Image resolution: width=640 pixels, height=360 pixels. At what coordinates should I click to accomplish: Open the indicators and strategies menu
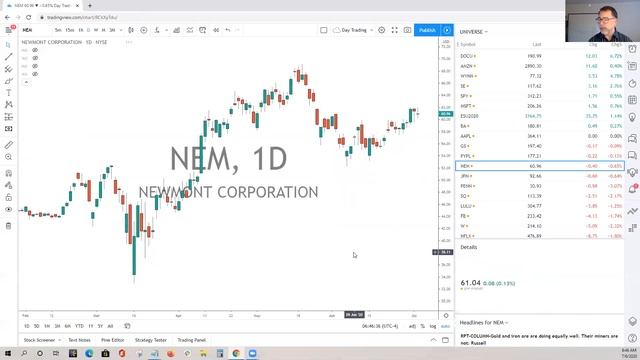coord(157,30)
